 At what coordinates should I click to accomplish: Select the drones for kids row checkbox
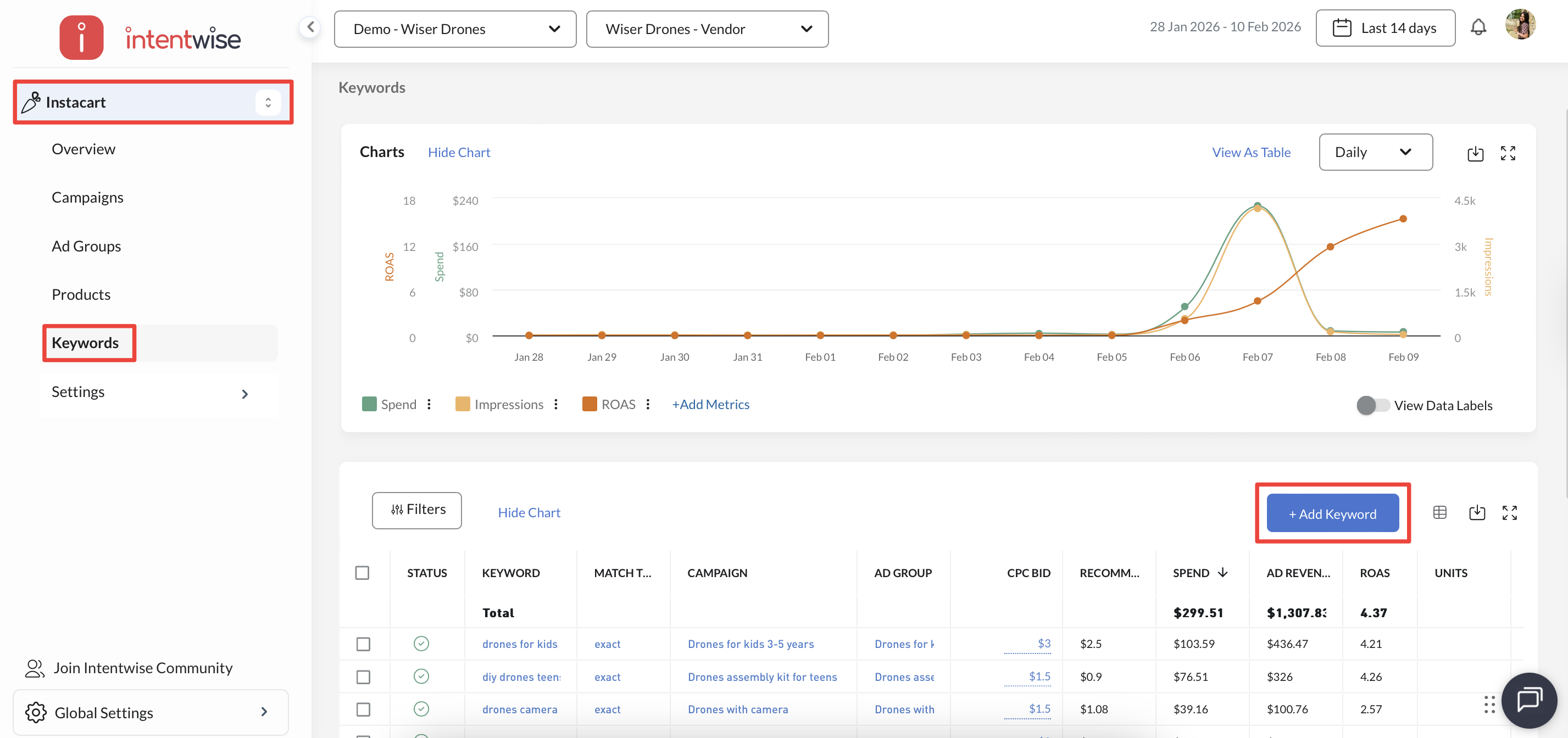click(363, 644)
